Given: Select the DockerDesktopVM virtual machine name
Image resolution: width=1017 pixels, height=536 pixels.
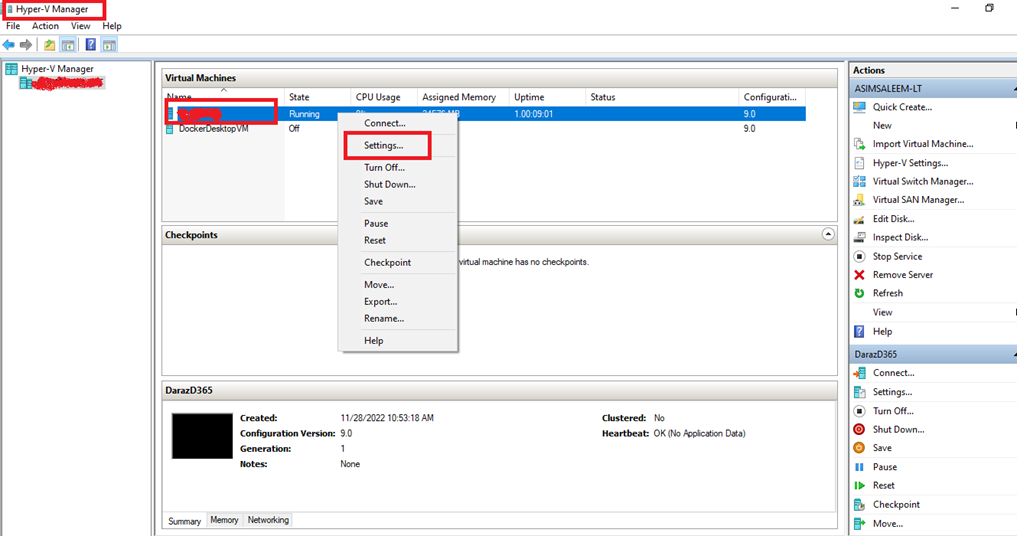Looking at the screenshot, I should (x=213, y=128).
